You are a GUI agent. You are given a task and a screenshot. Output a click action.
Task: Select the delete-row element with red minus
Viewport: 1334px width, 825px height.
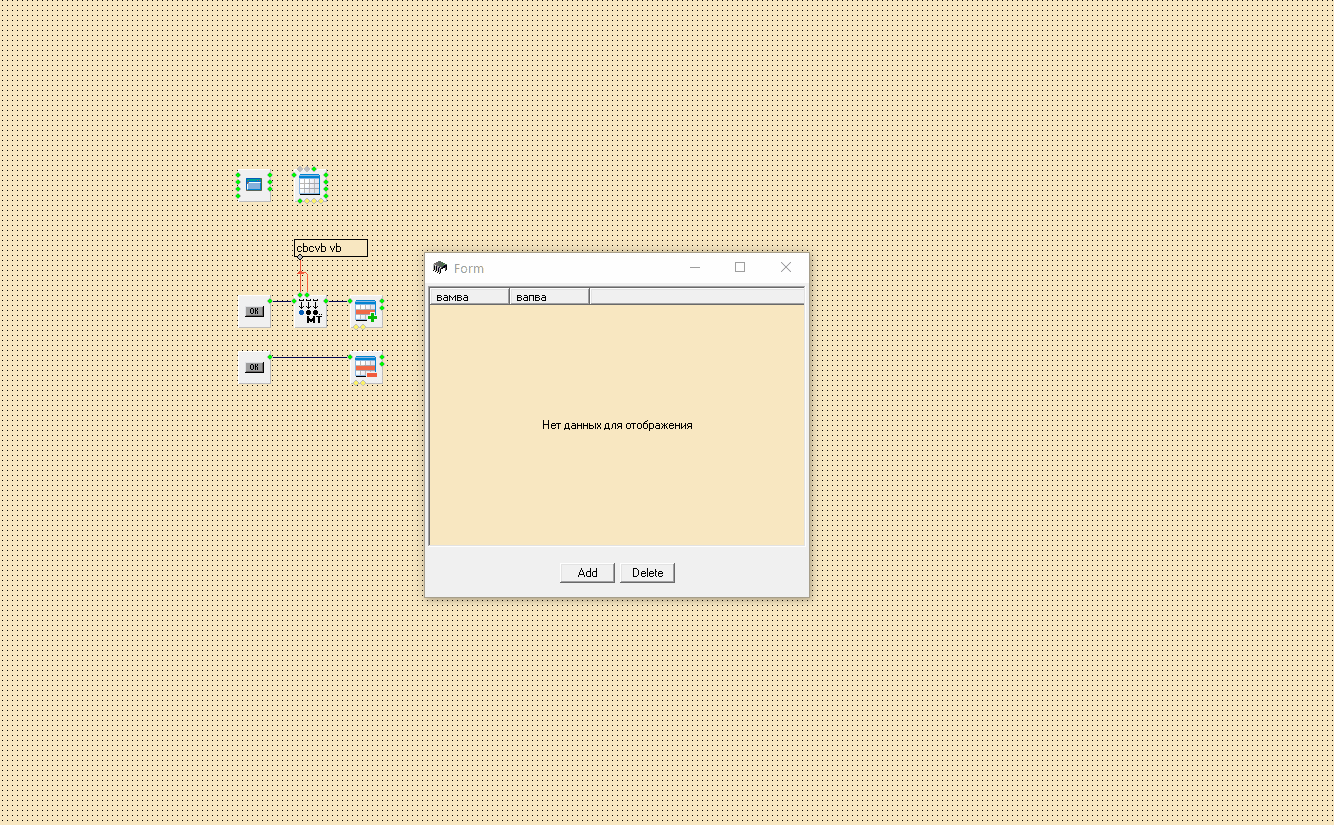[x=366, y=368]
